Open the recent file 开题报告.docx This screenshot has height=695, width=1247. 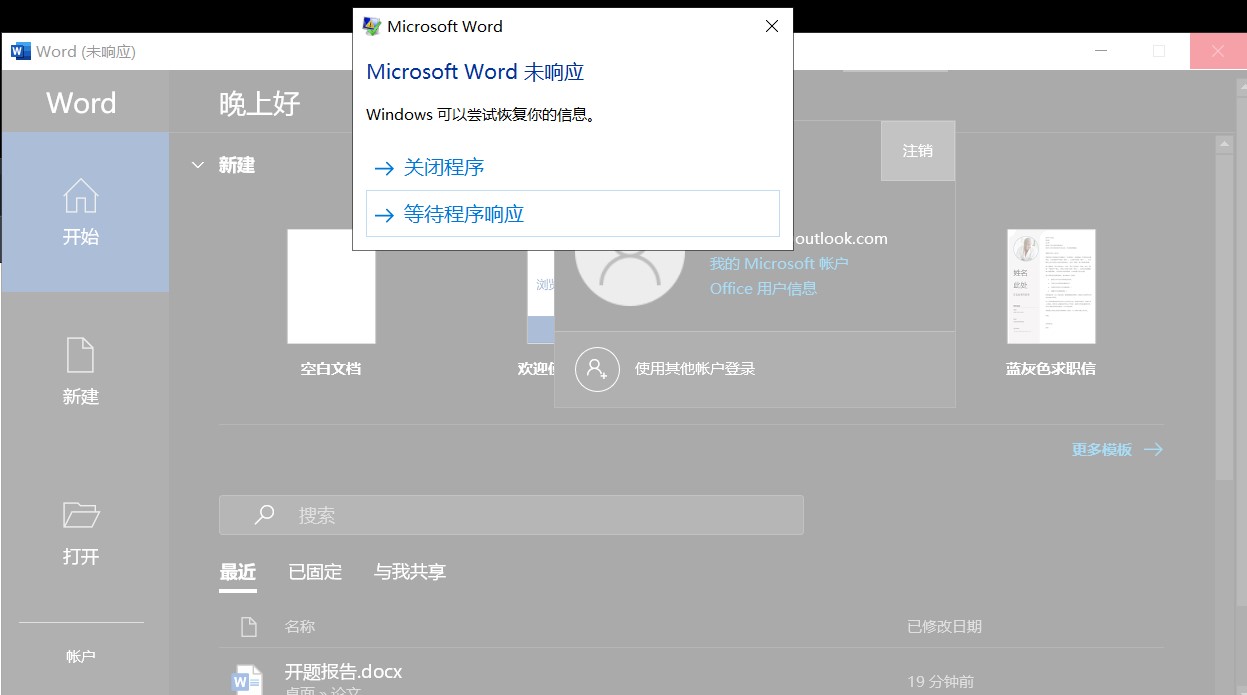click(343, 672)
